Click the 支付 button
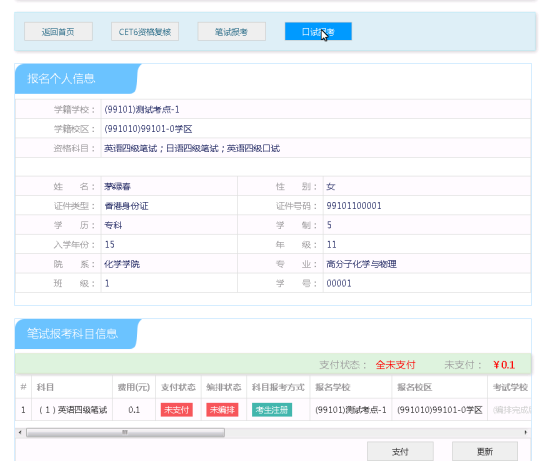 [400, 451]
